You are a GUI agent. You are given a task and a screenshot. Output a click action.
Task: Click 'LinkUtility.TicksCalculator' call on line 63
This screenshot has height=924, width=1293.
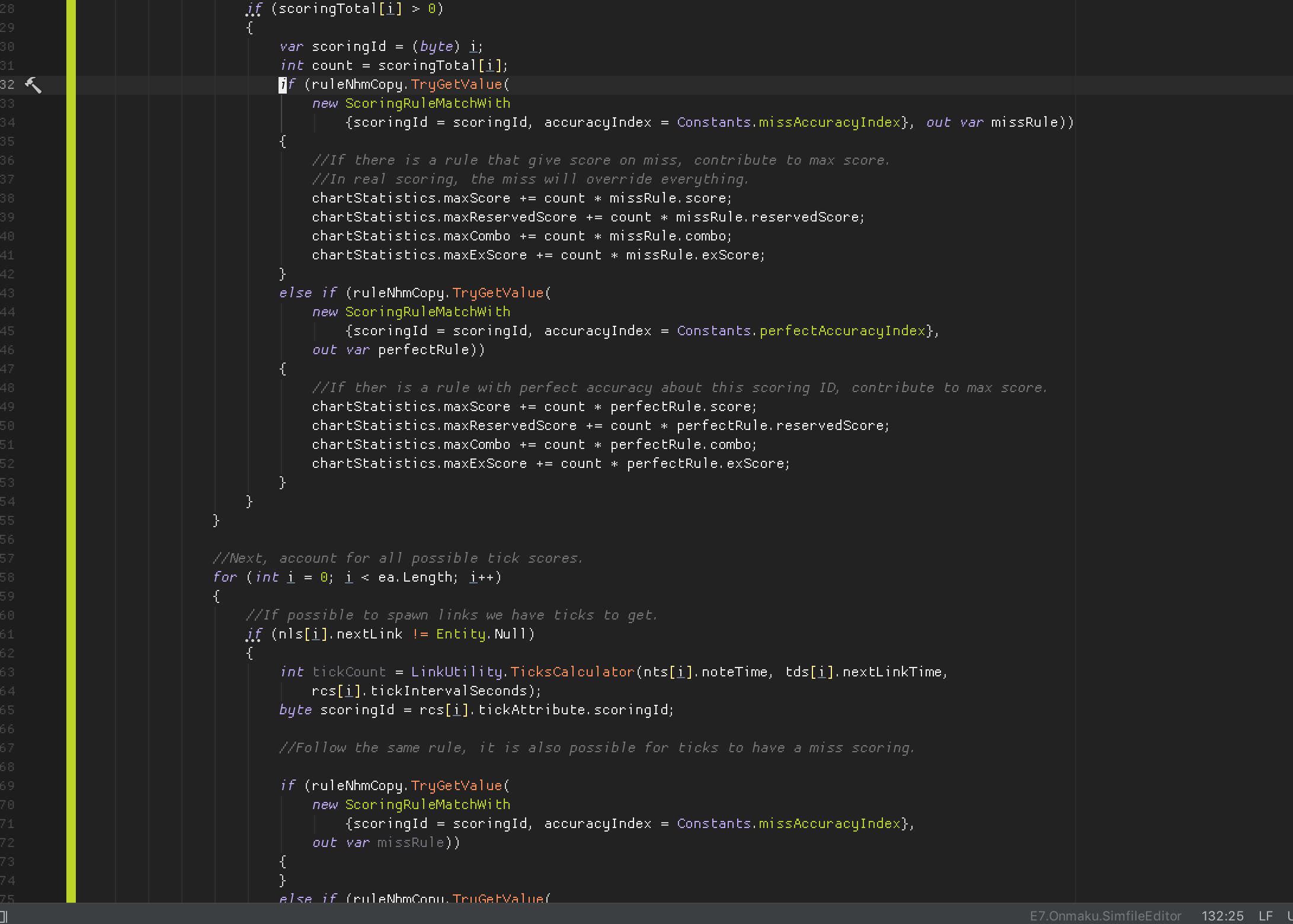point(523,672)
